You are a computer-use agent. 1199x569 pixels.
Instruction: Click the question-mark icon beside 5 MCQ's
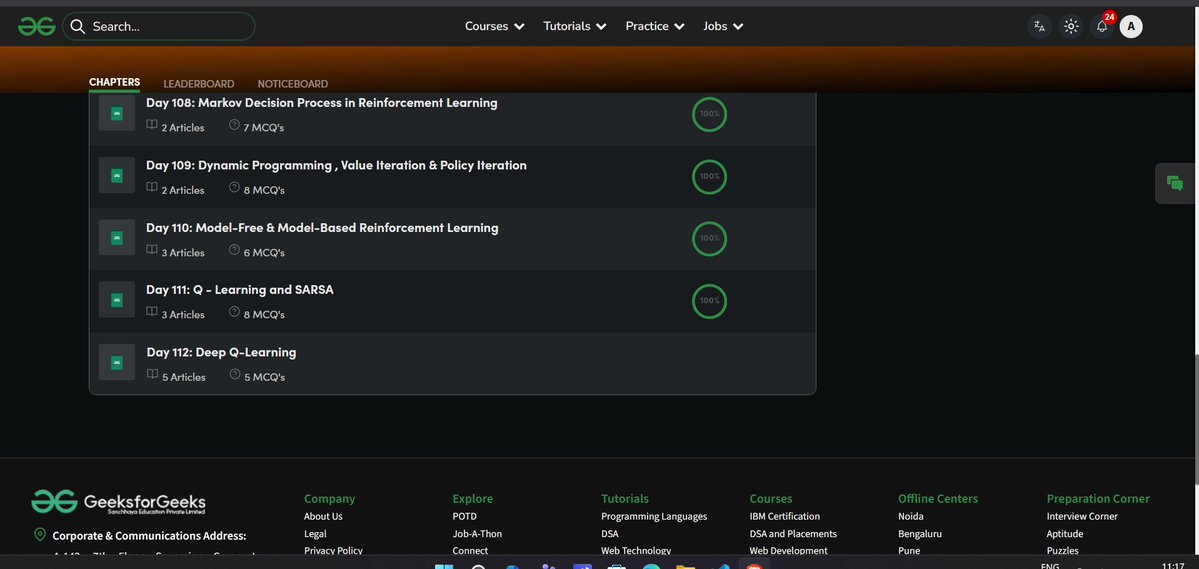point(236,376)
